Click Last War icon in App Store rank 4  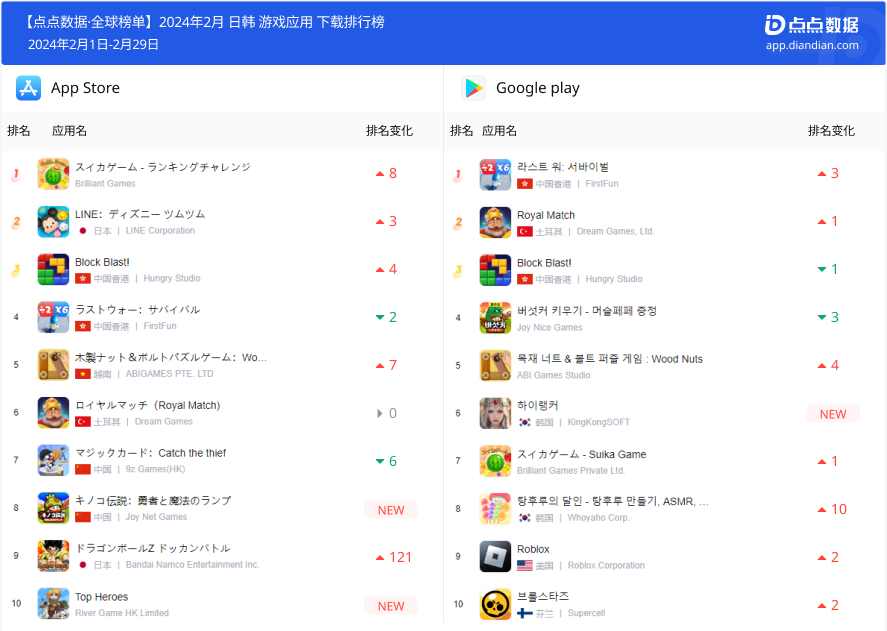(x=53, y=317)
